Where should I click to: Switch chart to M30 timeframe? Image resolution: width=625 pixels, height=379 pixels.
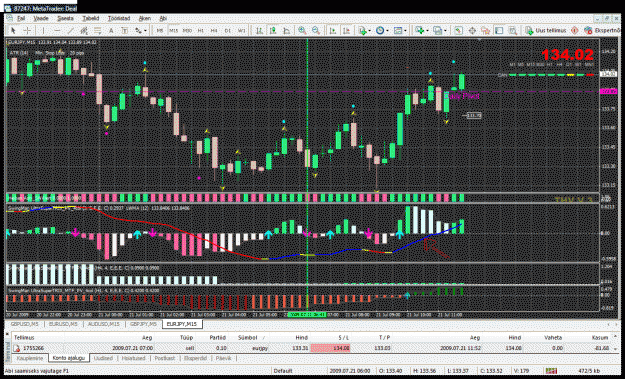tap(187, 30)
